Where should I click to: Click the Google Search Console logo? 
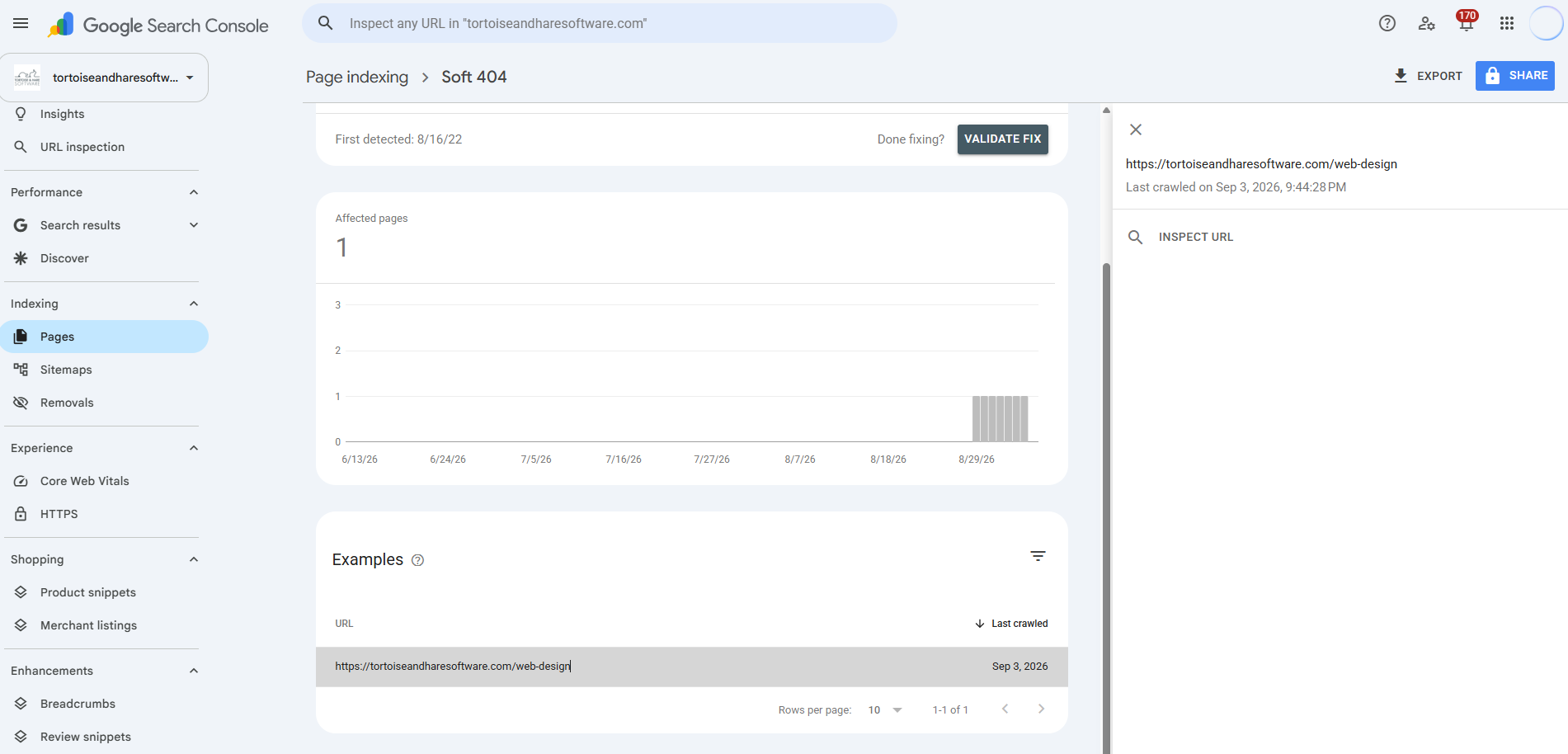[x=158, y=25]
